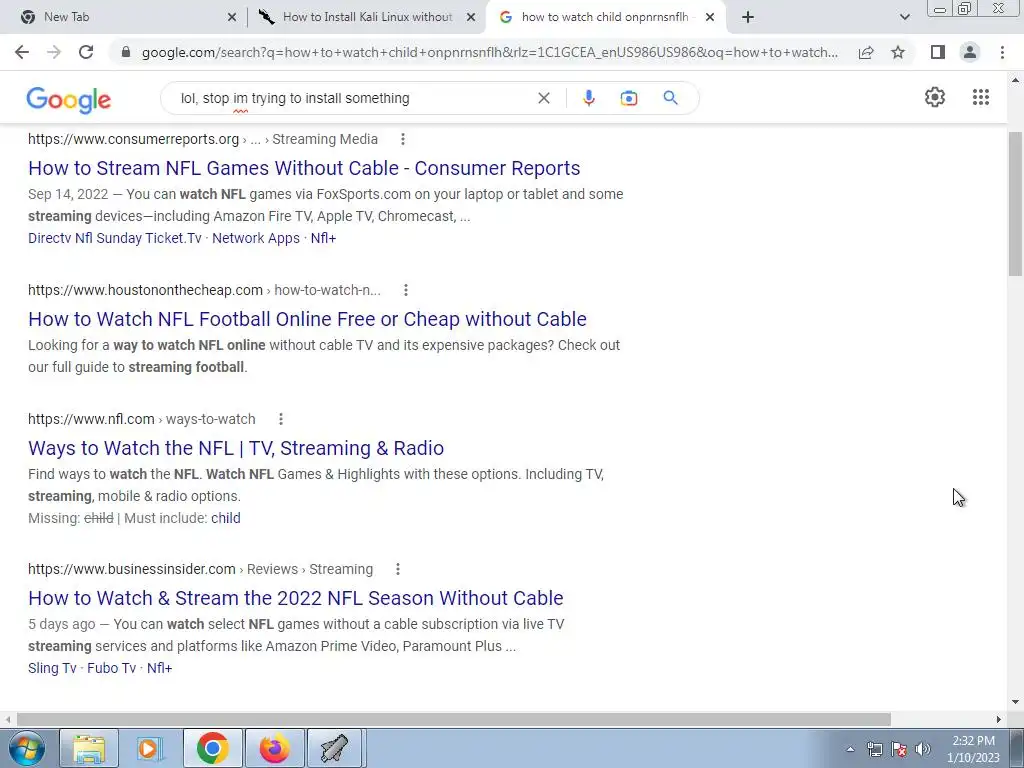Close the New Tab tab
The height and width of the screenshot is (768, 1024).
tap(232, 18)
